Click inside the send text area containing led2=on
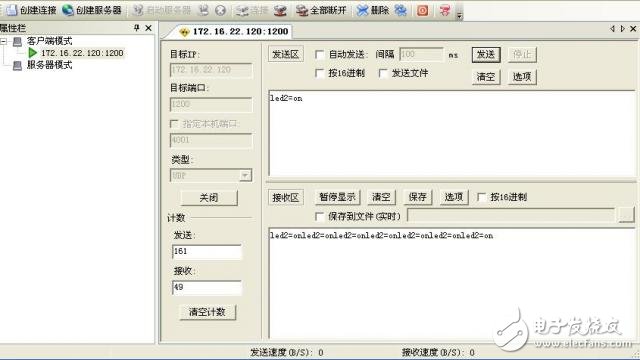The image size is (640, 360). [x=451, y=133]
